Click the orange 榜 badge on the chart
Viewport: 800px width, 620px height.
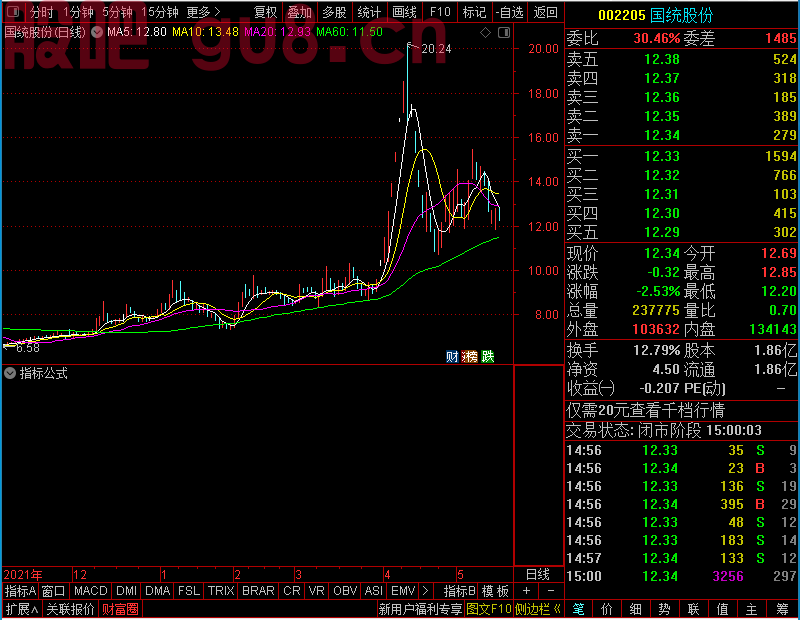pyautogui.click(x=469, y=356)
